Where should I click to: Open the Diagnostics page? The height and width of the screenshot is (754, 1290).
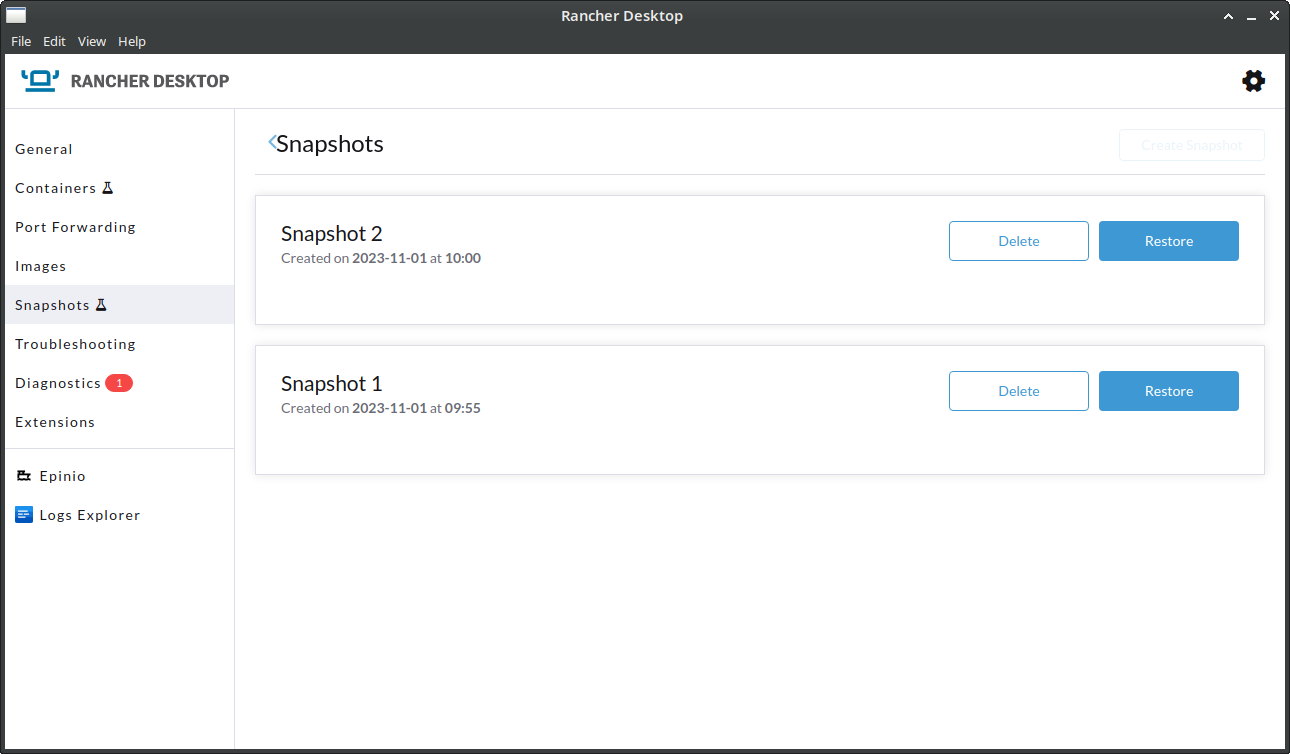[x=119, y=383]
